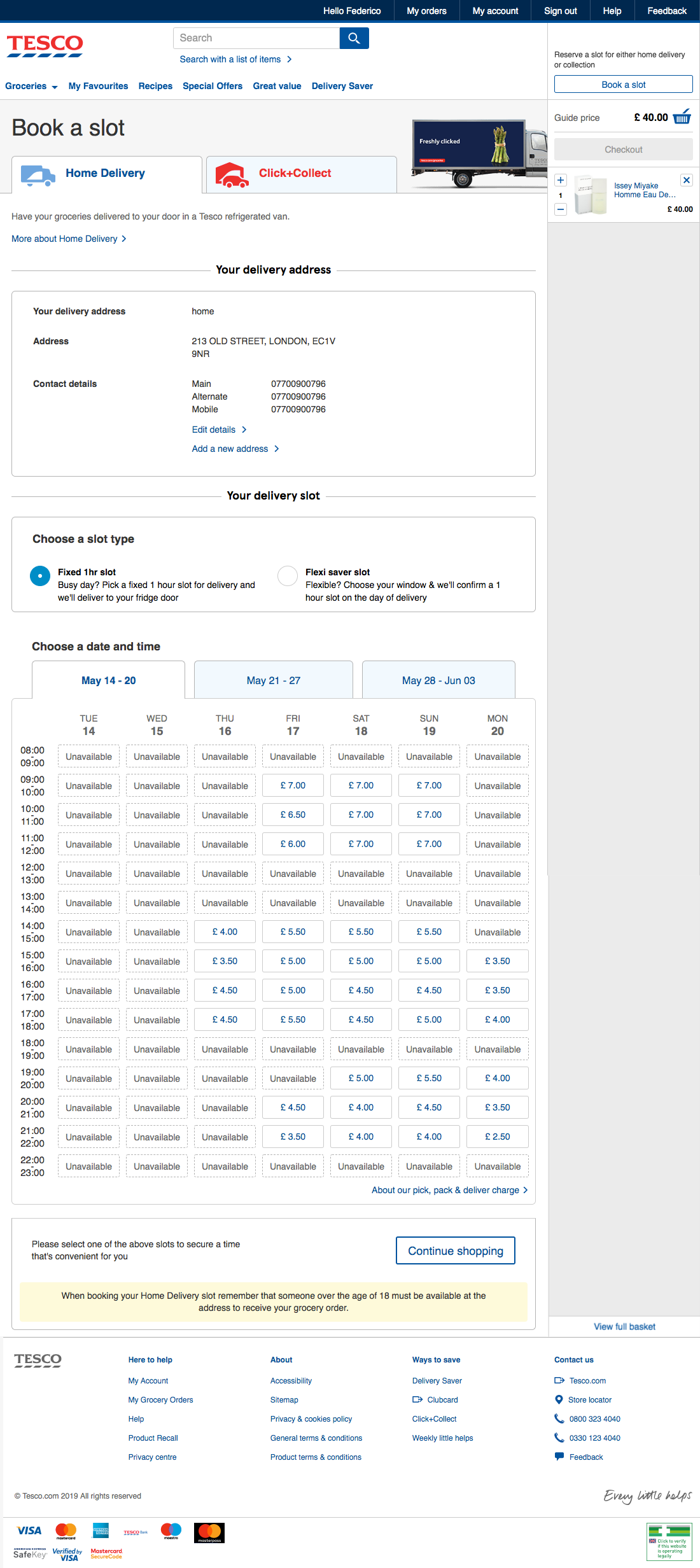
Task: Click Continue shopping button
Action: pyautogui.click(x=456, y=1250)
